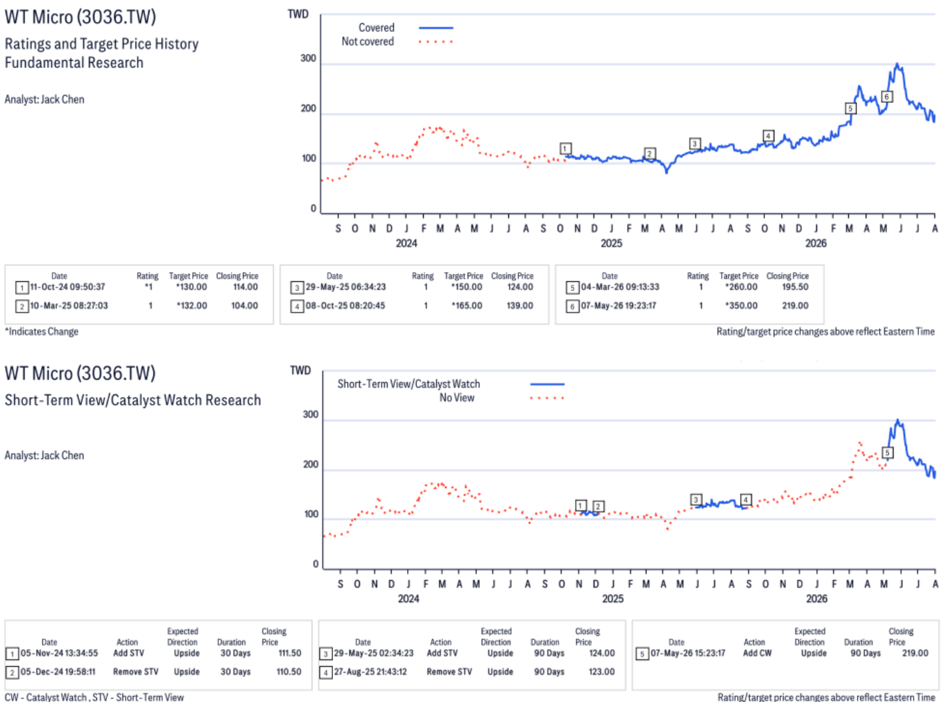The width and height of the screenshot is (941, 702).
Task: Click the '27-Aug-25 21:43:12' date entry
Action: coord(370,671)
